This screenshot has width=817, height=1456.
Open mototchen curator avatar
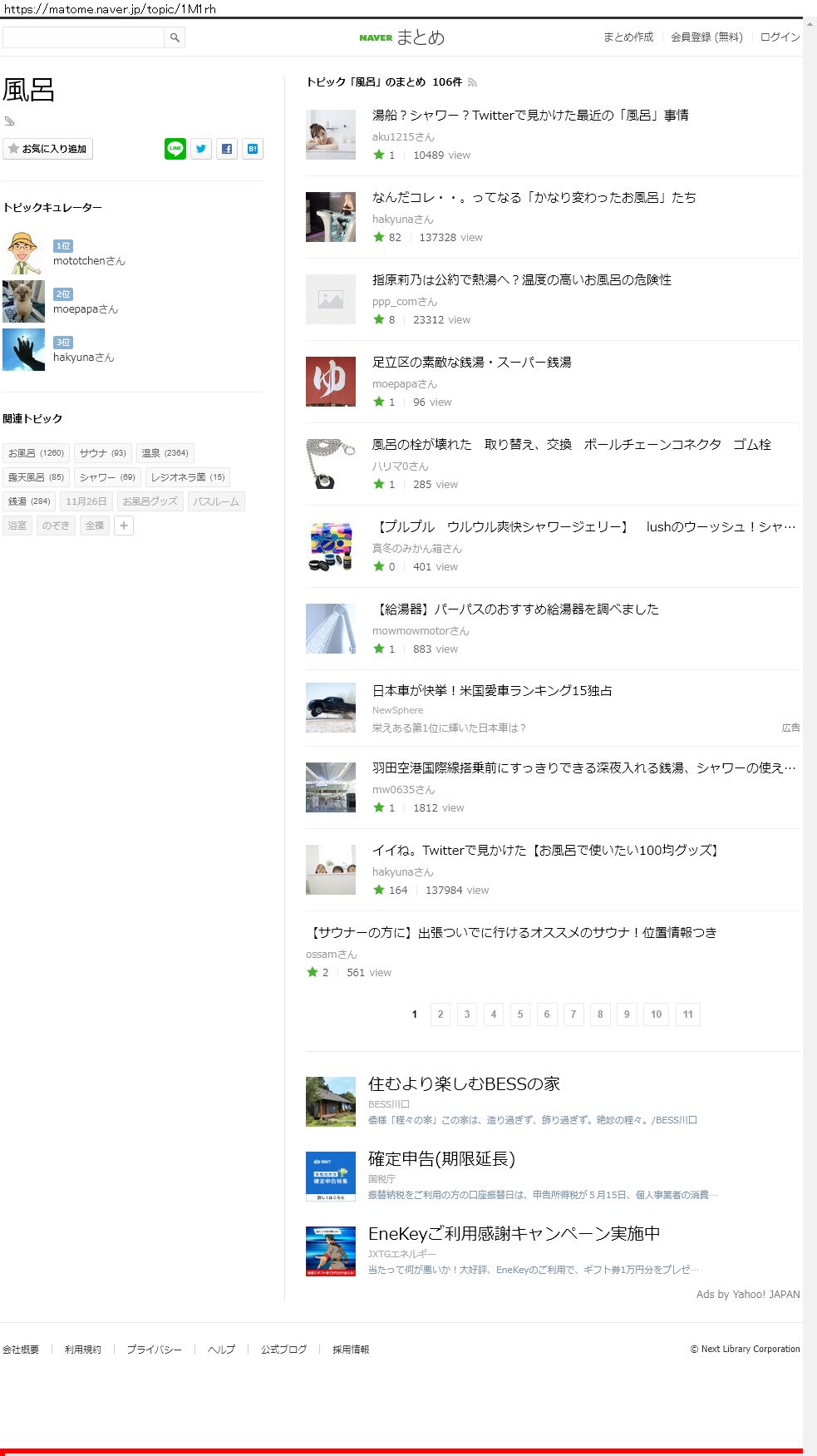(23, 253)
